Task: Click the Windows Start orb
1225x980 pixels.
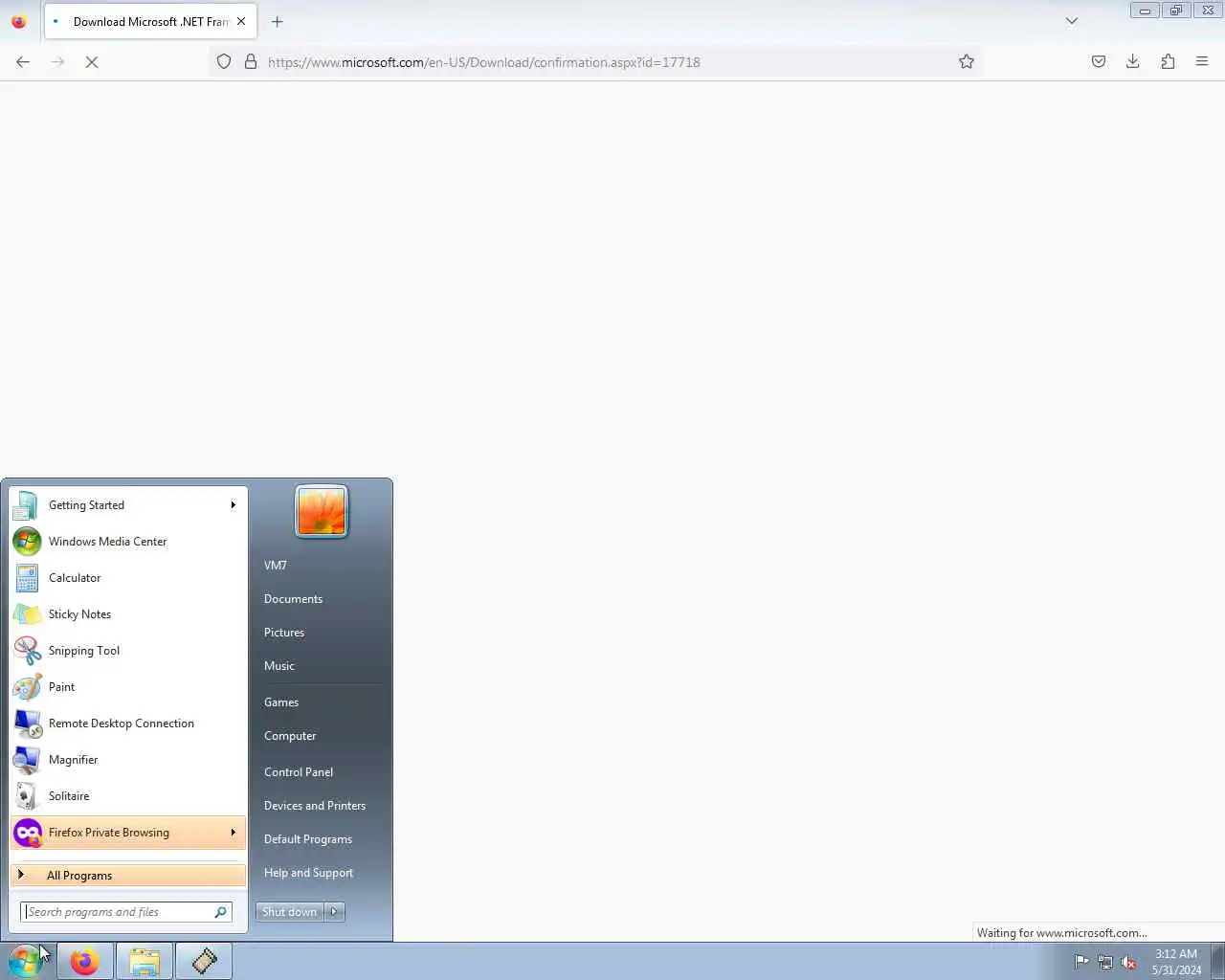Action: (x=25, y=960)
